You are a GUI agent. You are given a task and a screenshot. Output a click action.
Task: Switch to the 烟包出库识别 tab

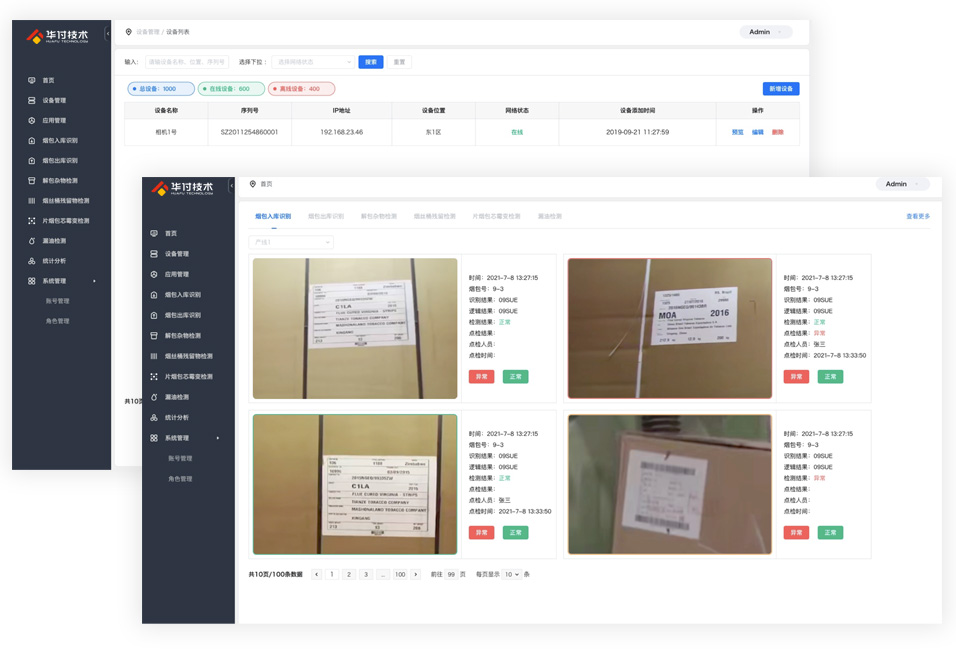pyautogui.click(x=325, y=216)
